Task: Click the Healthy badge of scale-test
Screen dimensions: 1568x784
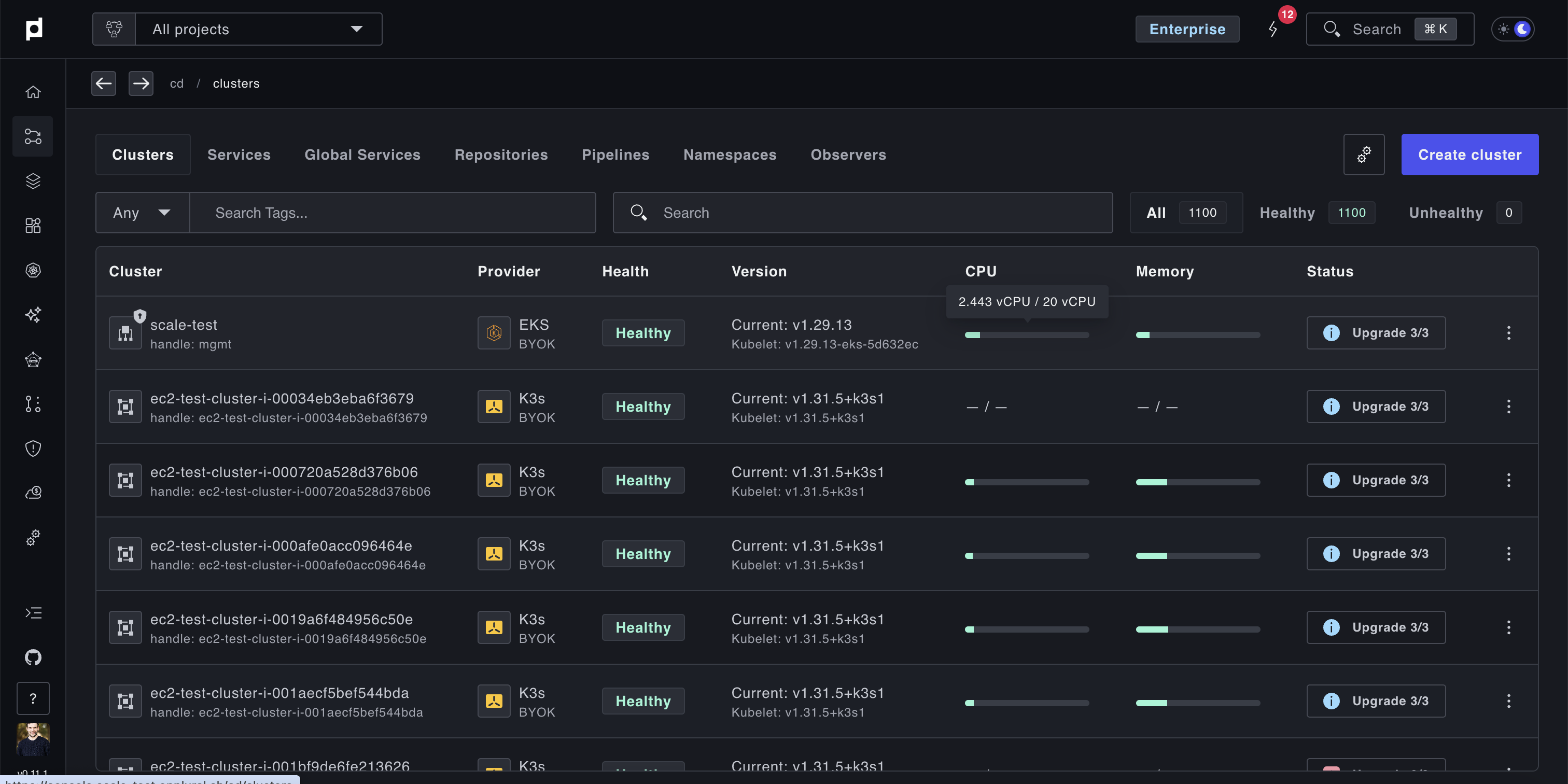Action: pos(643,333)
